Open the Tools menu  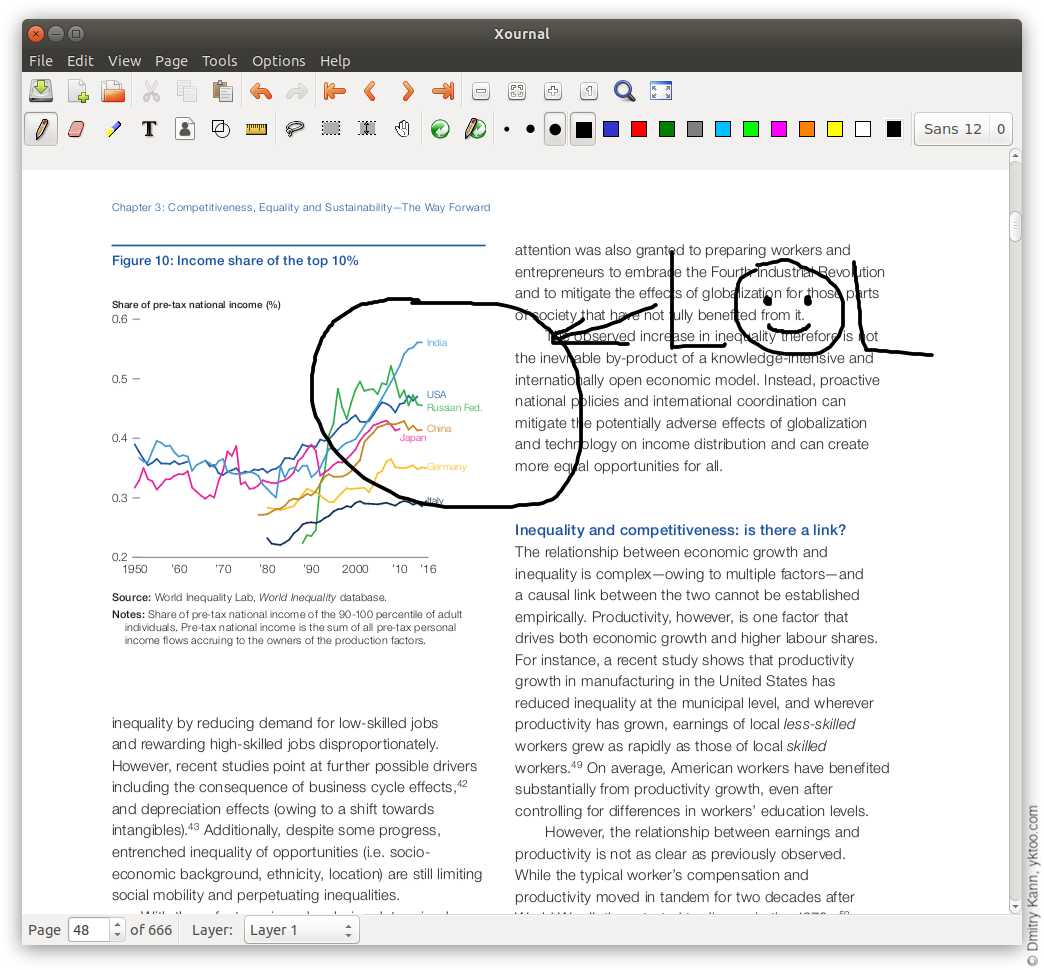(x=219, y=61)
